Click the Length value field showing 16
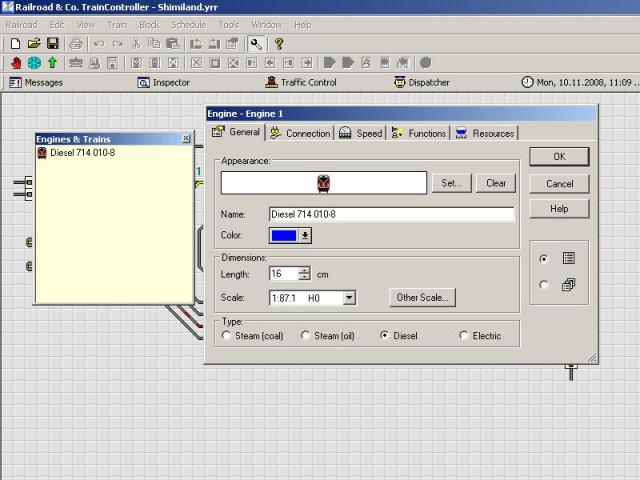Image resolution: width=640 pixels, height=480 pixels. [284, 273]
